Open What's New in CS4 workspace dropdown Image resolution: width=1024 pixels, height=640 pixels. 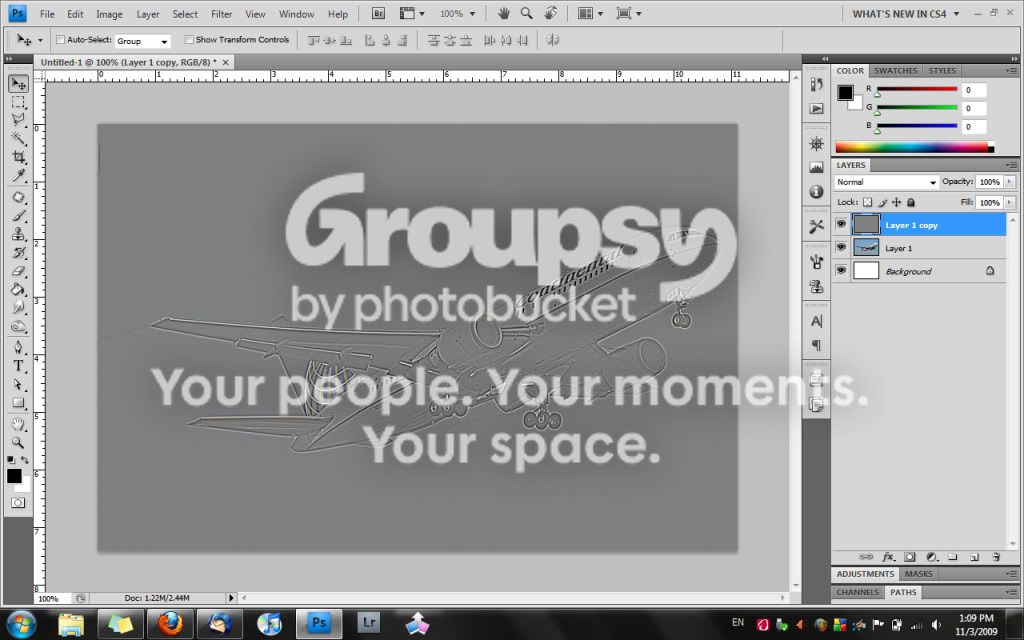905,14
